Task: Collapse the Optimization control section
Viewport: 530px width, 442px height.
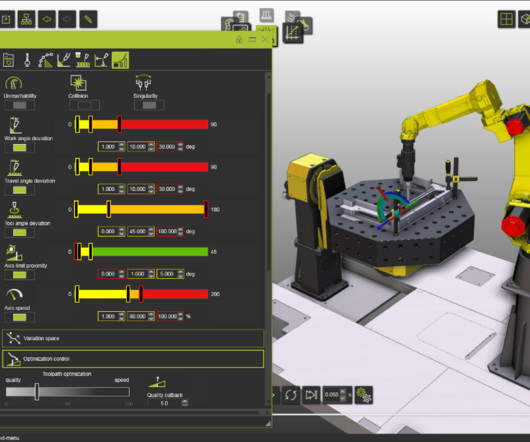Action: pos(133,359)
